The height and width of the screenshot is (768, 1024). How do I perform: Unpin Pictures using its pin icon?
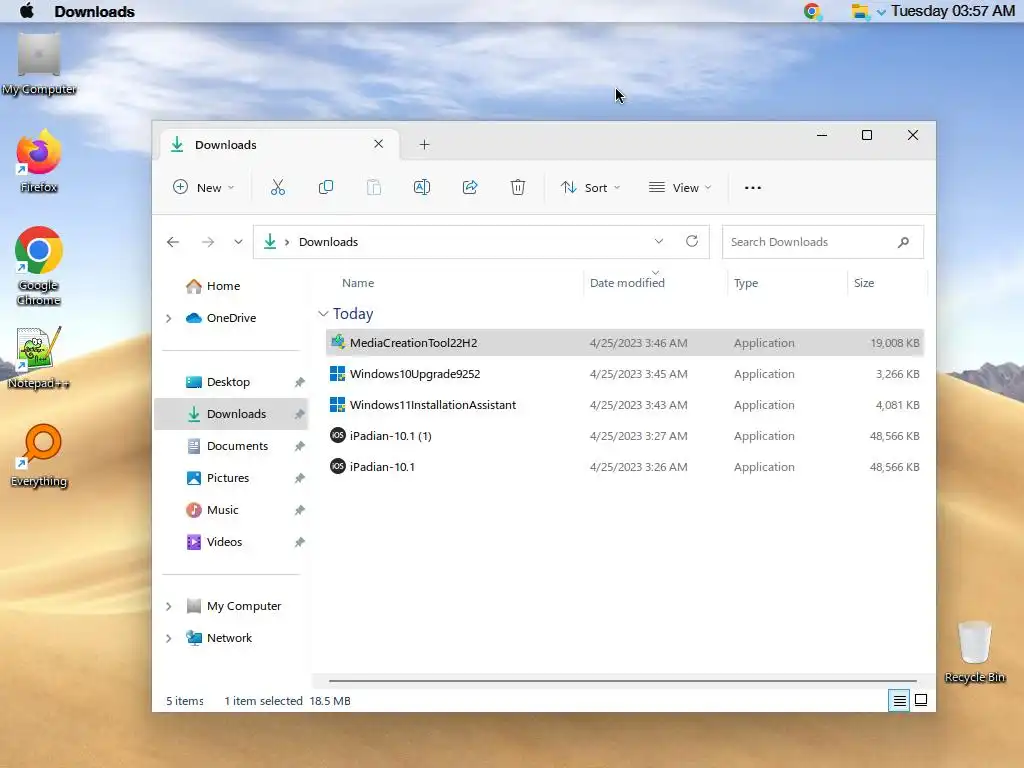click(299, 478)
